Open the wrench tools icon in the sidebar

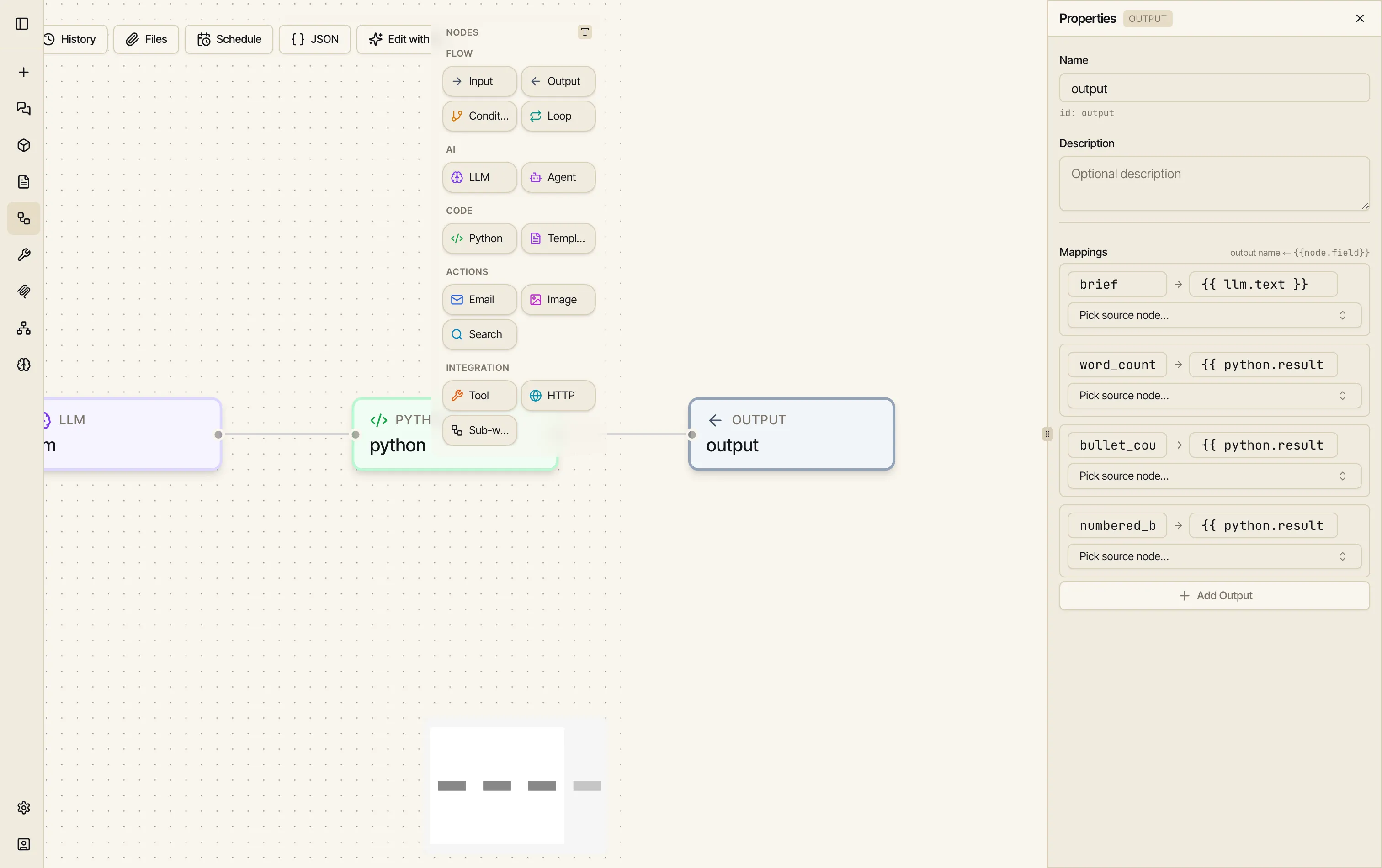point(23,255)
